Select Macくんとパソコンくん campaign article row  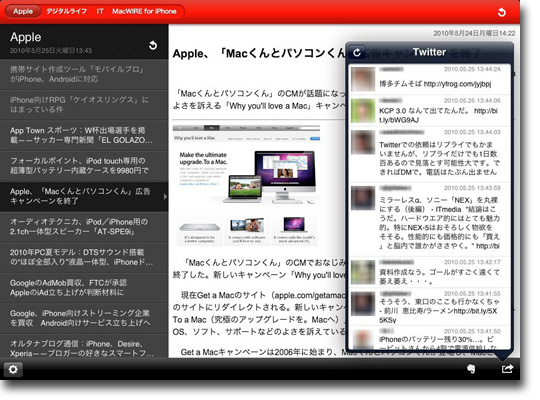coord(84,196)
